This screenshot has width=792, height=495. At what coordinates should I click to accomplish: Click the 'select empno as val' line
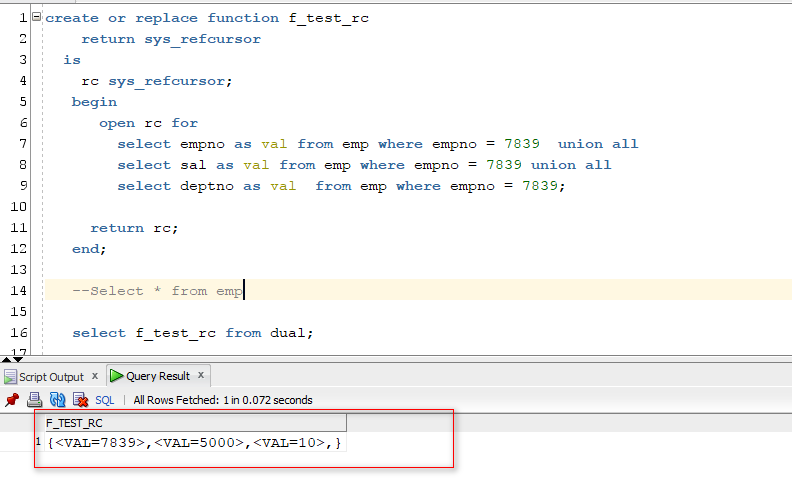(378, 144)
